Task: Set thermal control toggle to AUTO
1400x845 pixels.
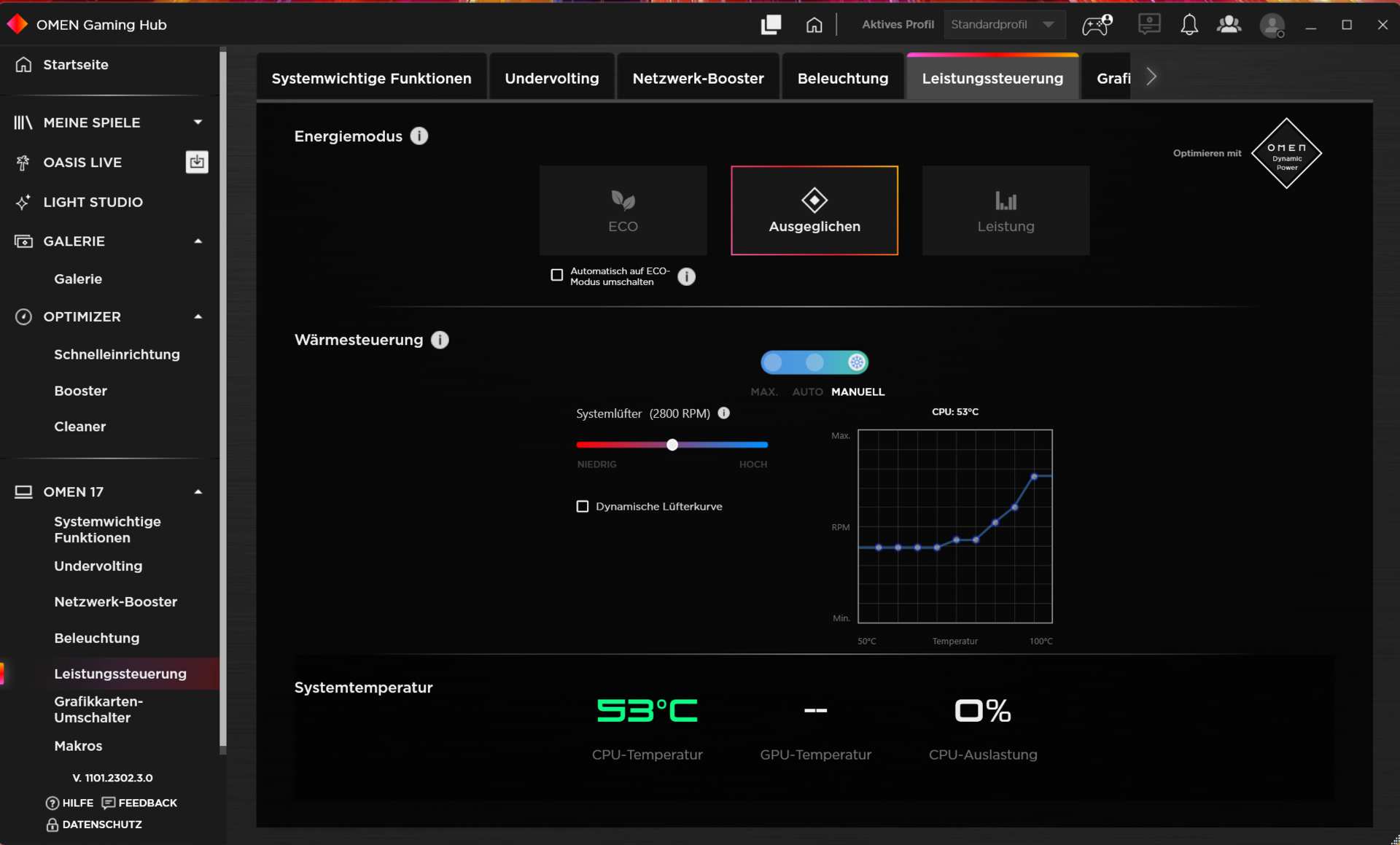Action: 814,362
